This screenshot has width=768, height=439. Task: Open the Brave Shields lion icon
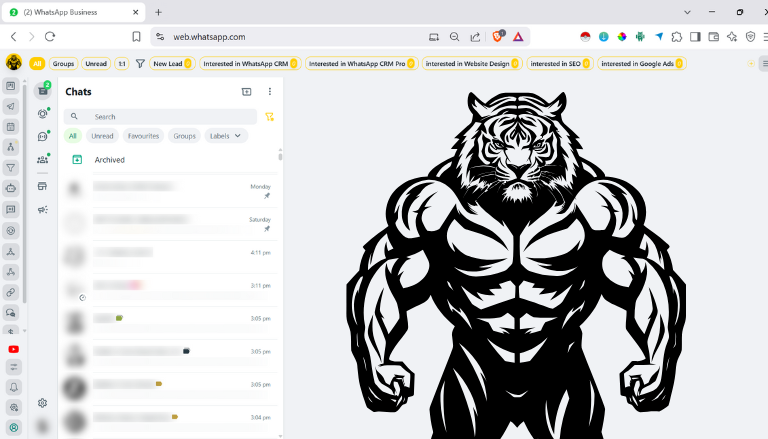498,36
